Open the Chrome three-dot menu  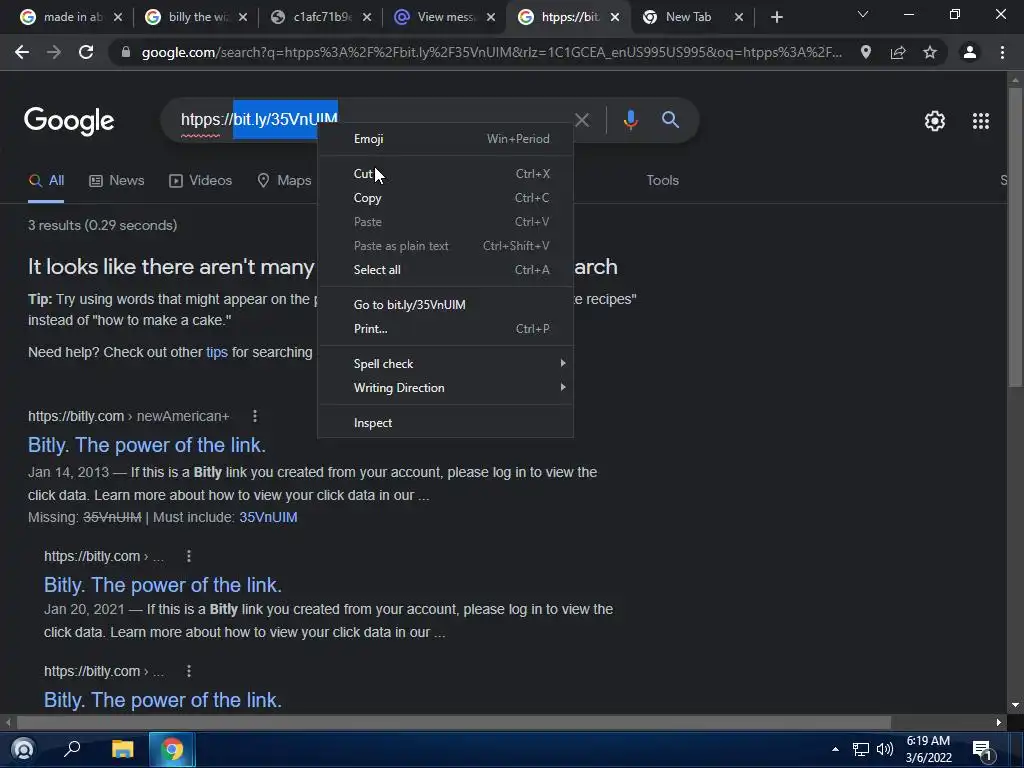1002,52
